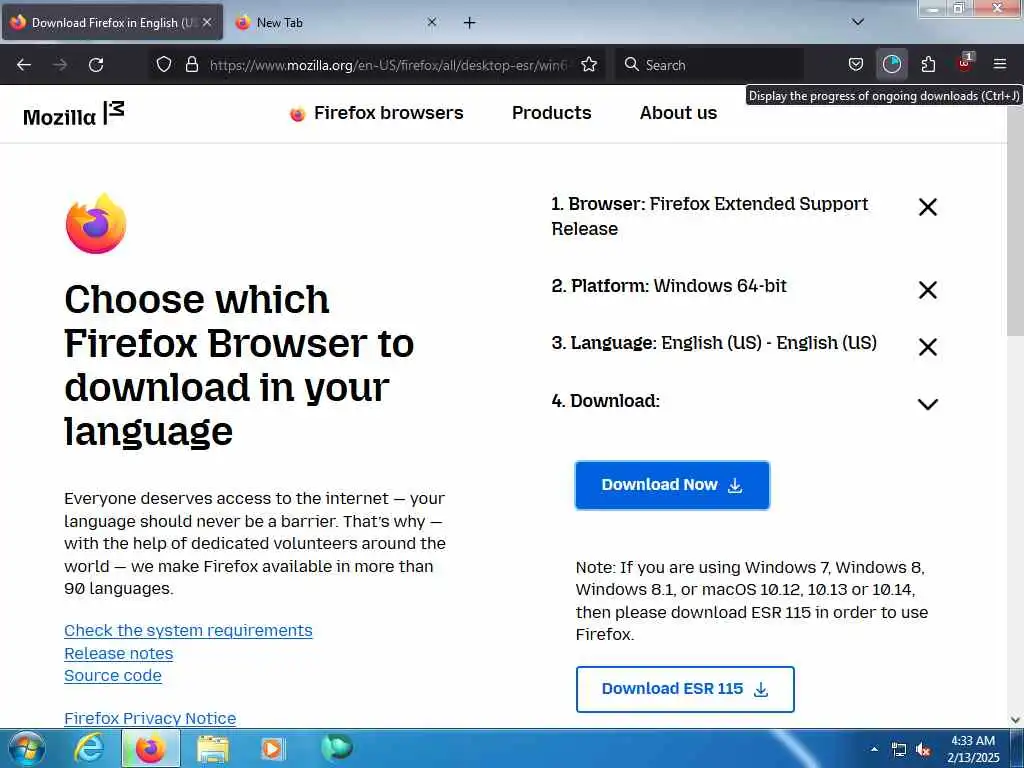Focus the Search box in toolbar
Viewport: 1024px width, 768px height.
(x=711, y=65)
